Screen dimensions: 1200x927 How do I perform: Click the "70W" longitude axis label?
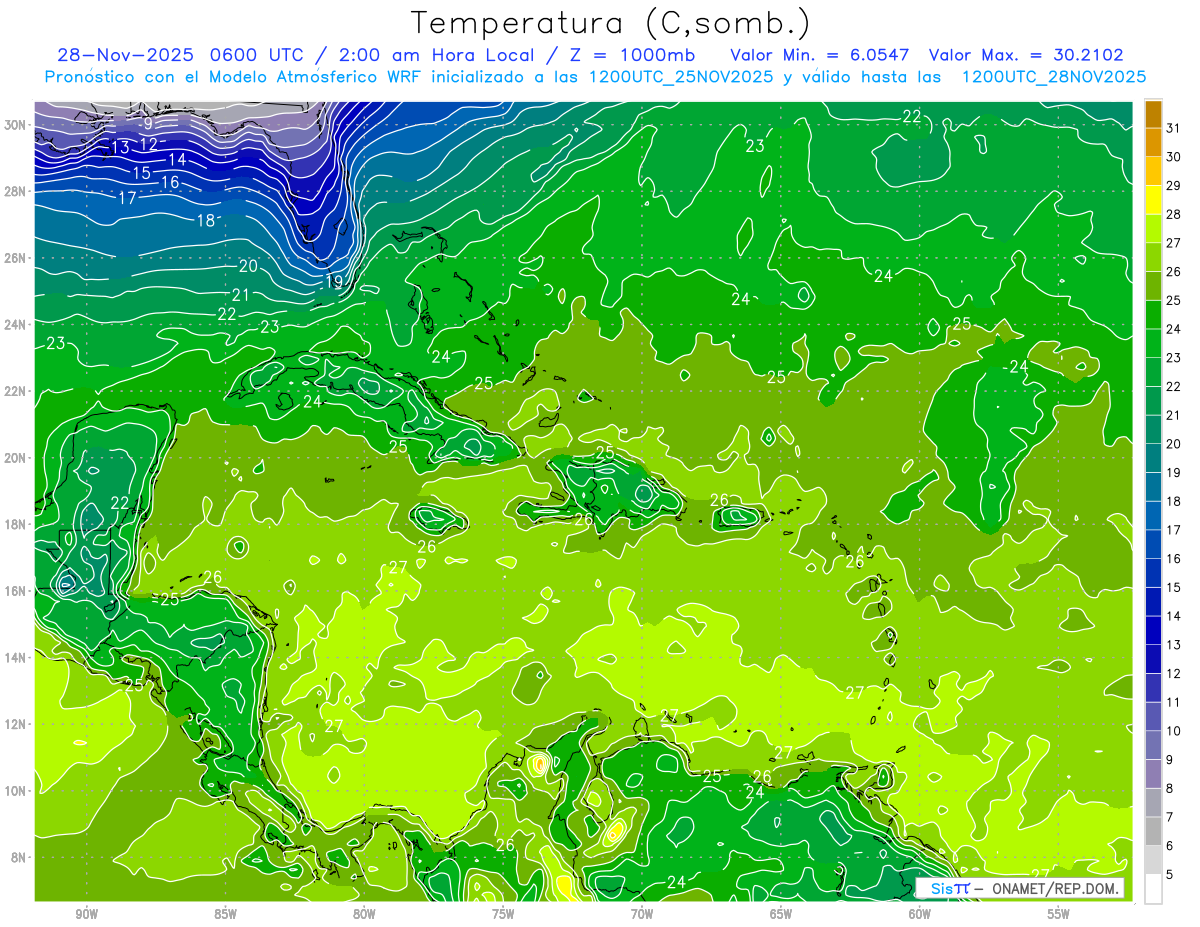click(x=642, y=915)
